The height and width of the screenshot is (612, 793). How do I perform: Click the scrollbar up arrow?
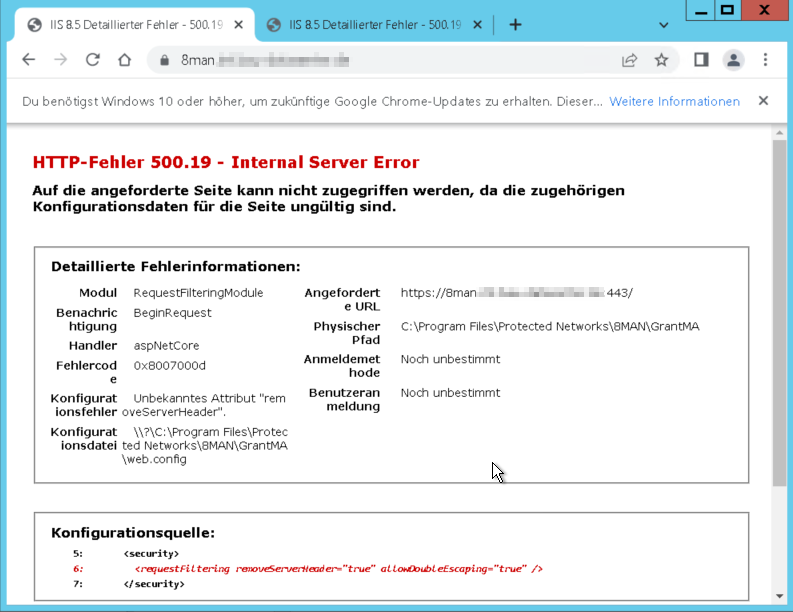(779, 133)
